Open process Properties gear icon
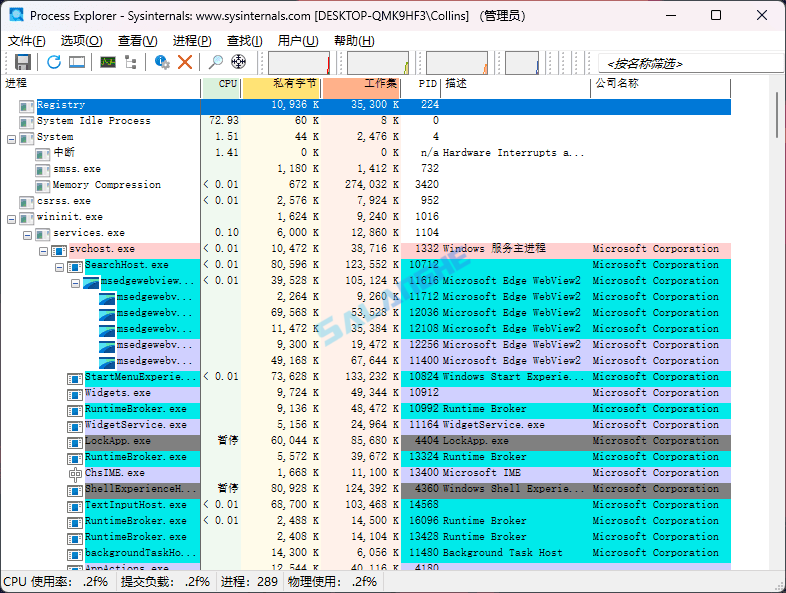The image size is (786, 593). tap(162, 62)
